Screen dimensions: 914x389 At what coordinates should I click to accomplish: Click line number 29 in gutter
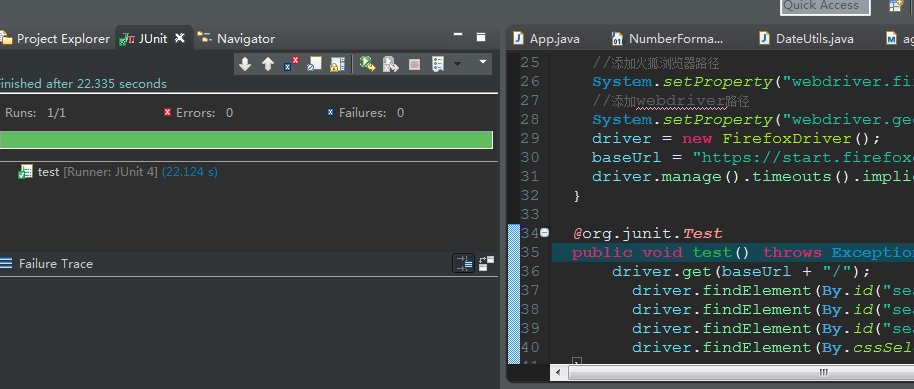click(x=530, y=138)
